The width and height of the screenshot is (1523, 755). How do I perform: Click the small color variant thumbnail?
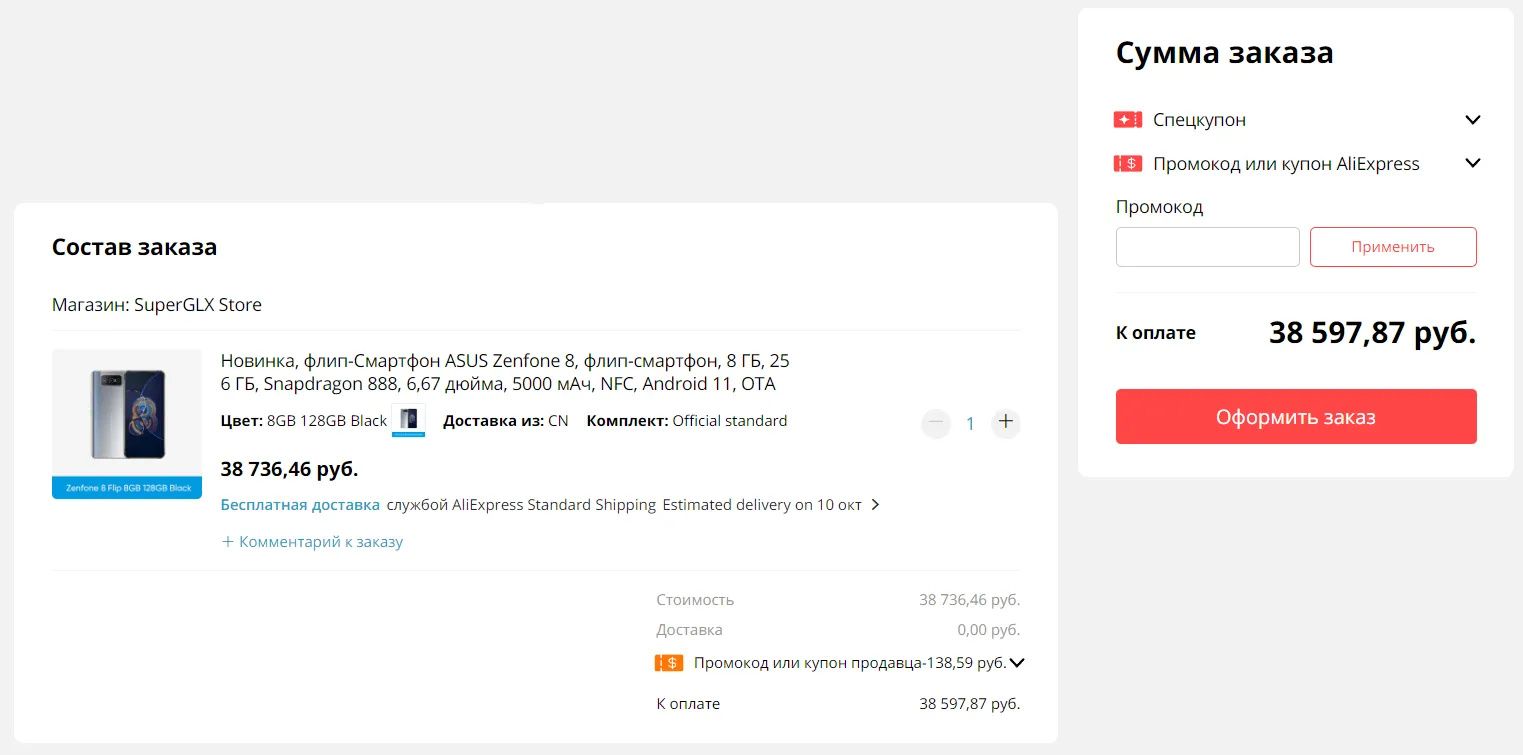[x=408, y=420]
